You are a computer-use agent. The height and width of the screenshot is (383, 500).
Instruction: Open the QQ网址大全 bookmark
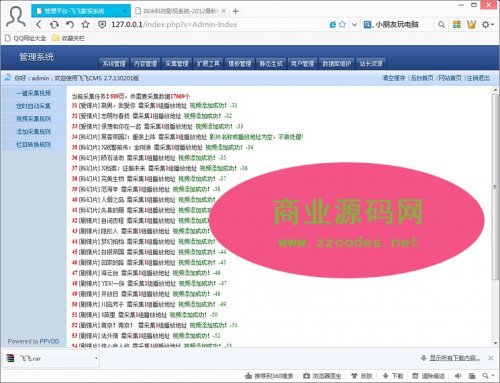point(26,38)
